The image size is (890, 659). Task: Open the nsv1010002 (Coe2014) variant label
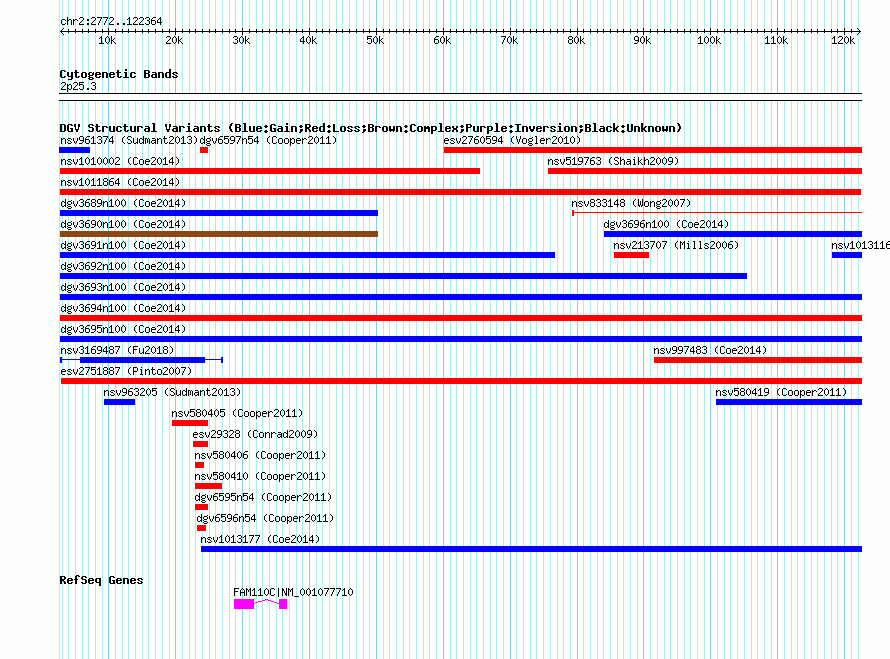pyautogui.click(x=120, y=161)
